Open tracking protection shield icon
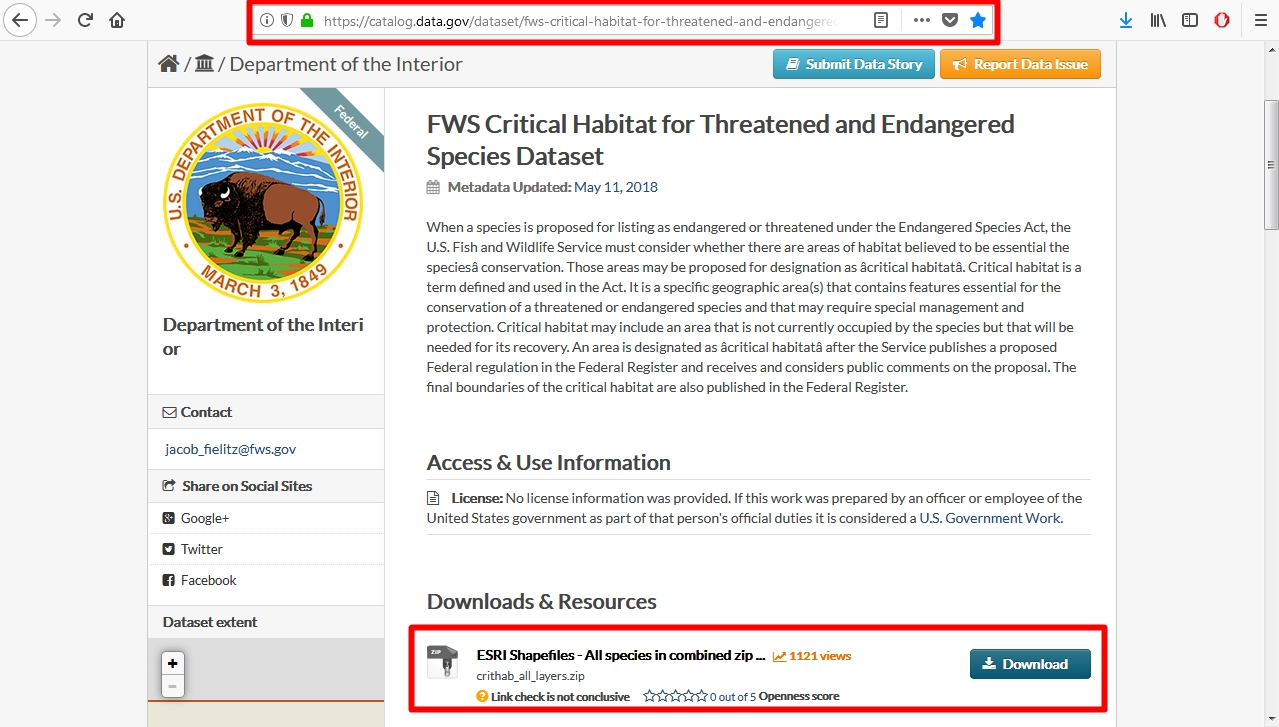Screen dimensions: 1279x727 click(287, 20)
